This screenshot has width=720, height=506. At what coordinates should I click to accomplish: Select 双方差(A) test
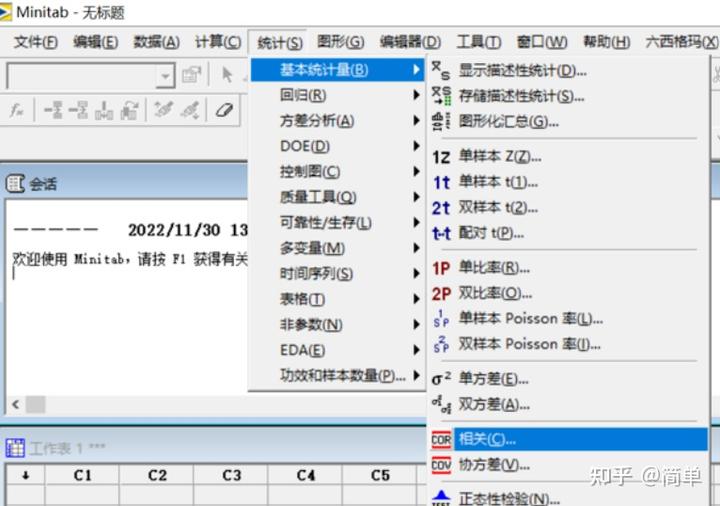[x=568, y=405]
